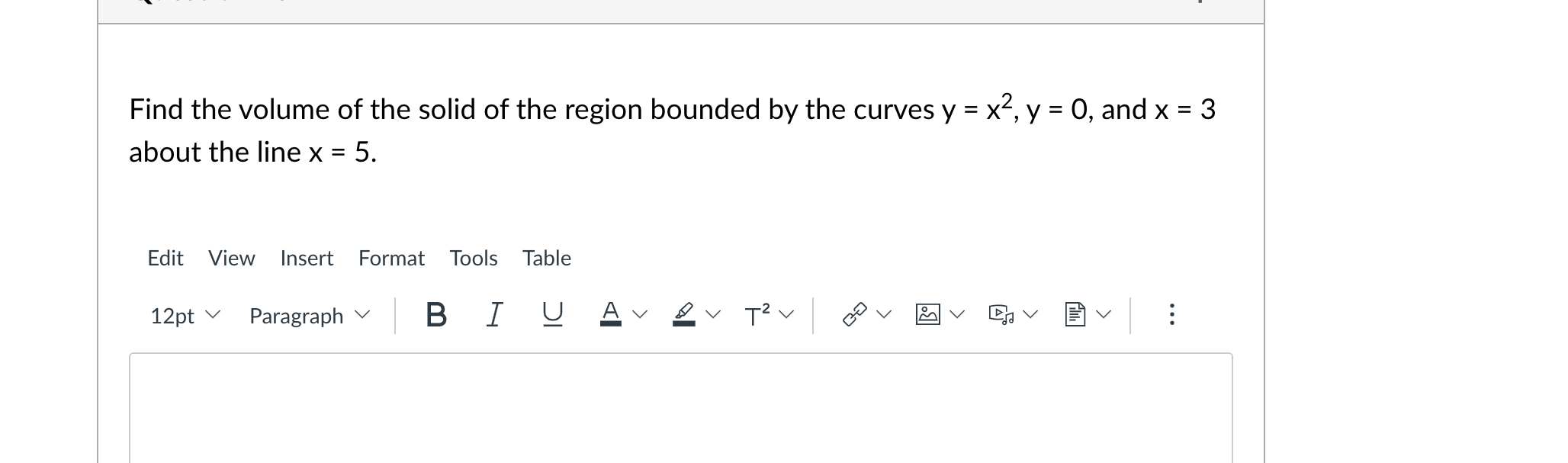This screenshot has width=1568, height=463.
Task: Open the Edit menu
Action: pos(165,259)
